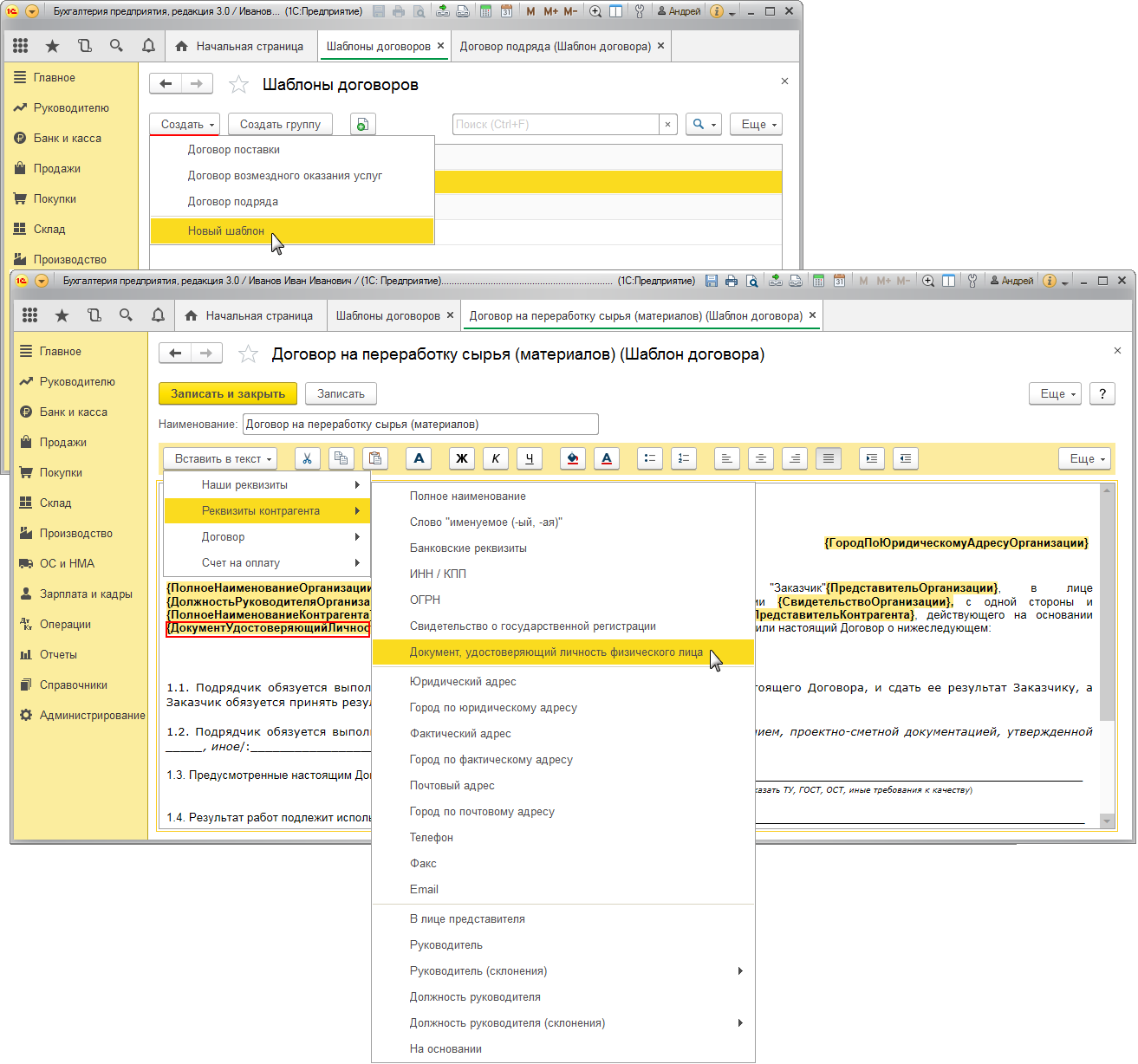Open search magnifier in front window toolbar
Viewport: 1138px width, 1064px height.
click(127, 315)
